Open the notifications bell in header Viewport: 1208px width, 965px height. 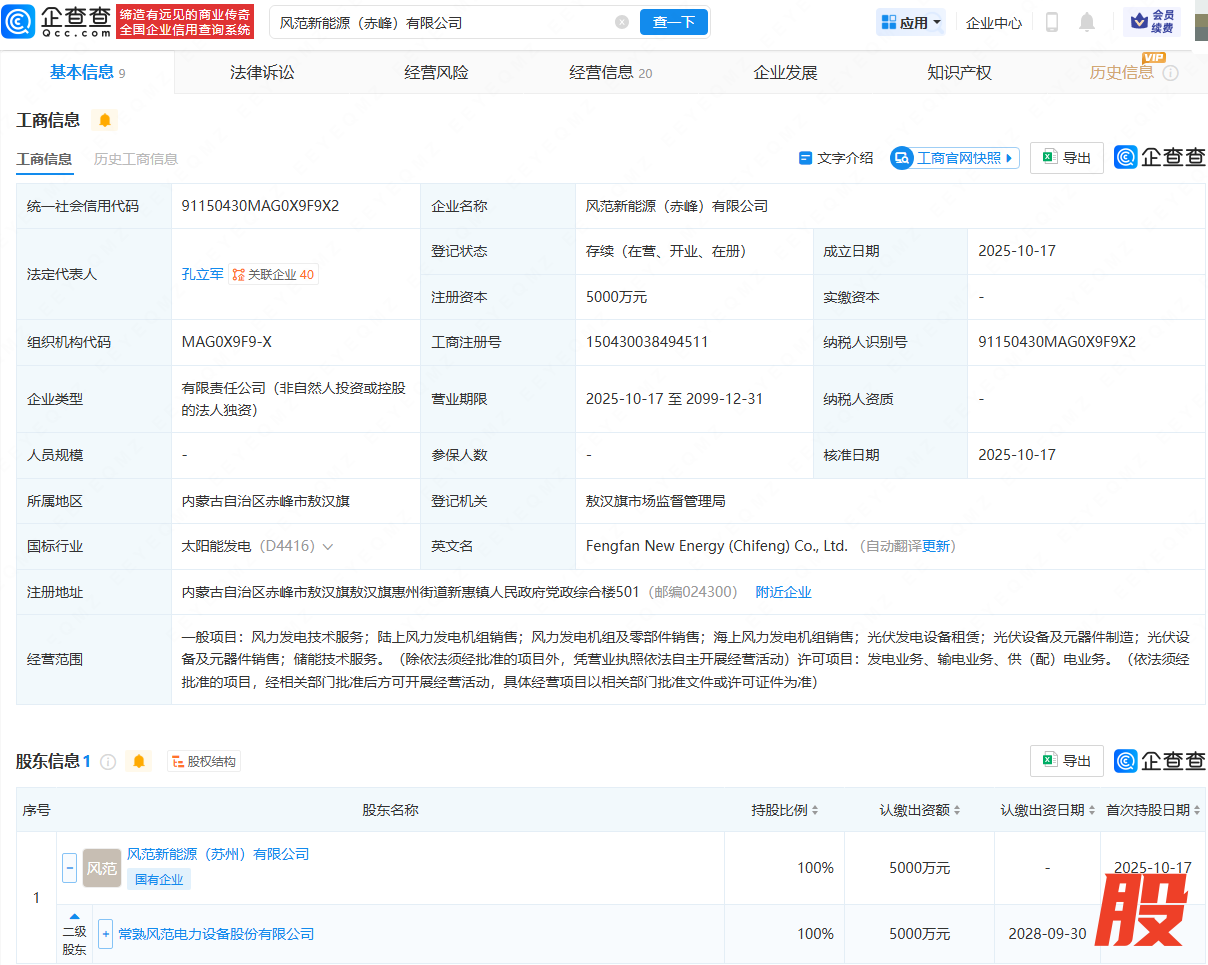pos(1087,22)
